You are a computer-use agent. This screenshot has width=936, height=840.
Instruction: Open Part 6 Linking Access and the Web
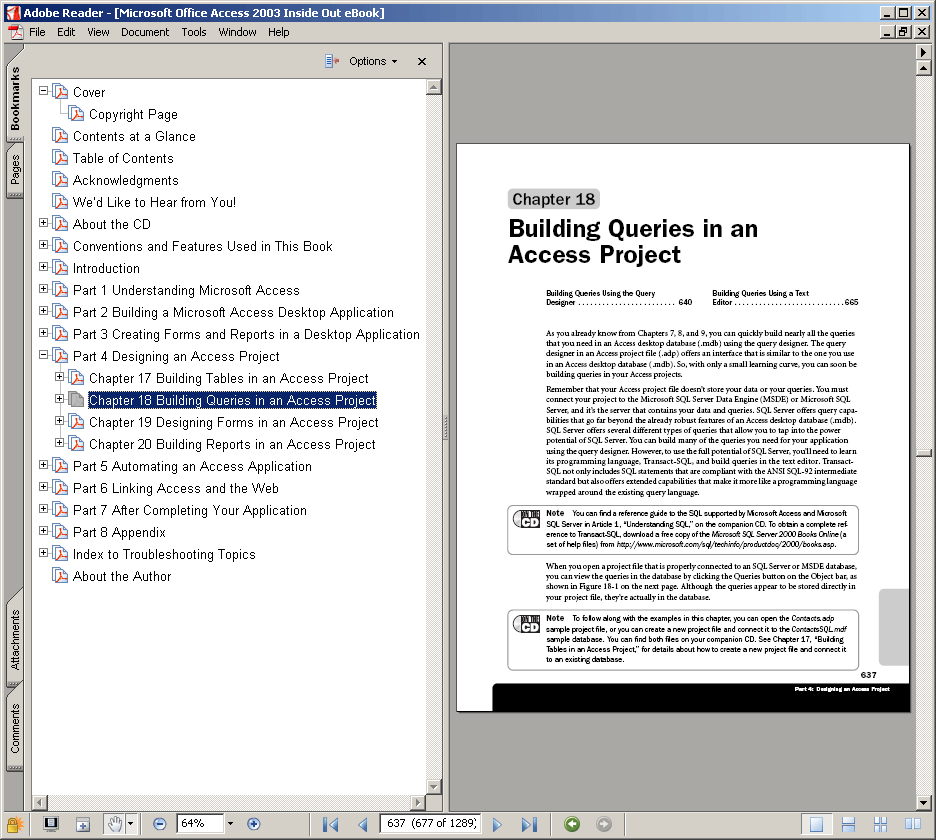coord(176,488)
